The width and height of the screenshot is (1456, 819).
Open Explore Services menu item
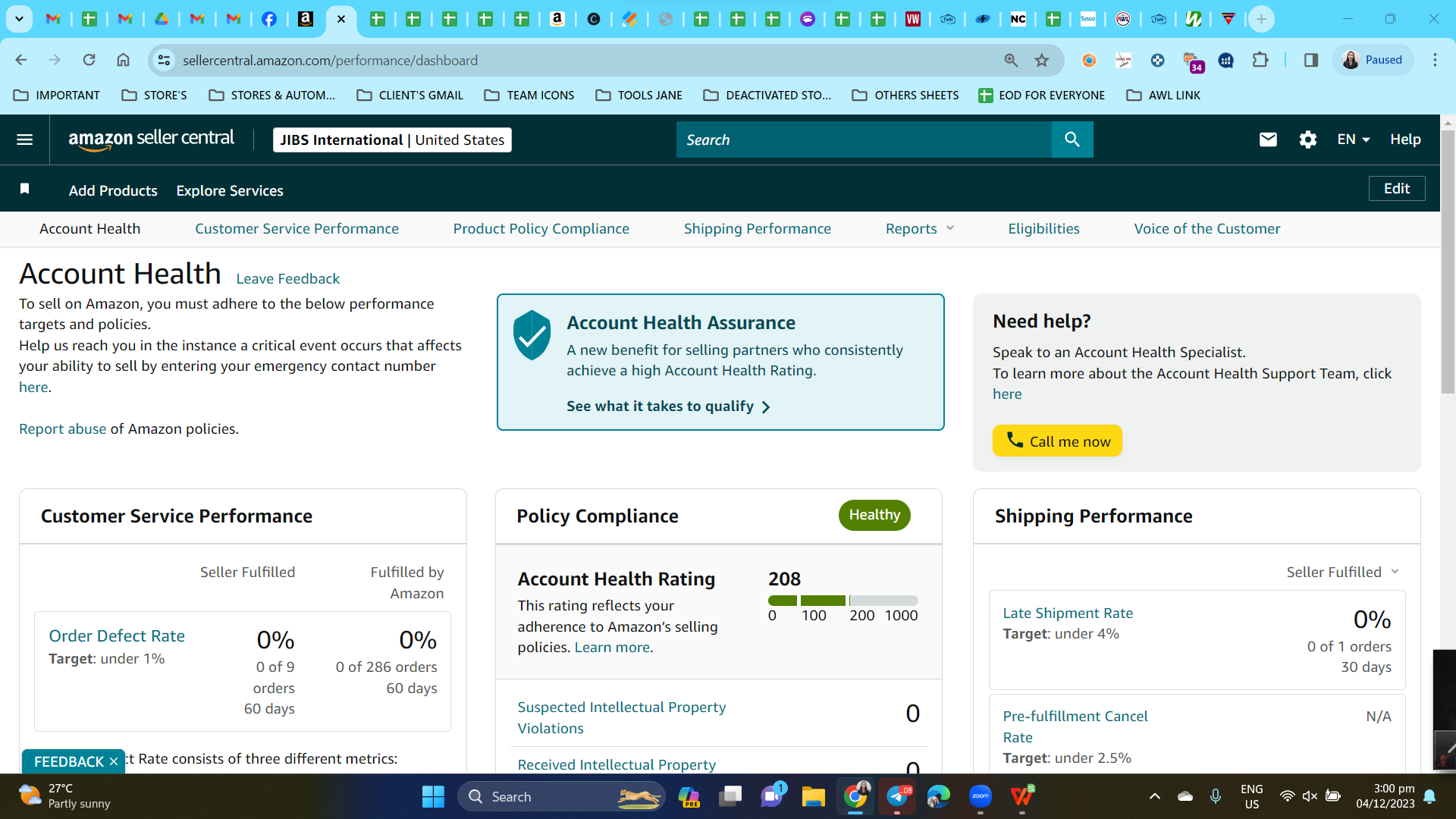click(x=230, y=191)
